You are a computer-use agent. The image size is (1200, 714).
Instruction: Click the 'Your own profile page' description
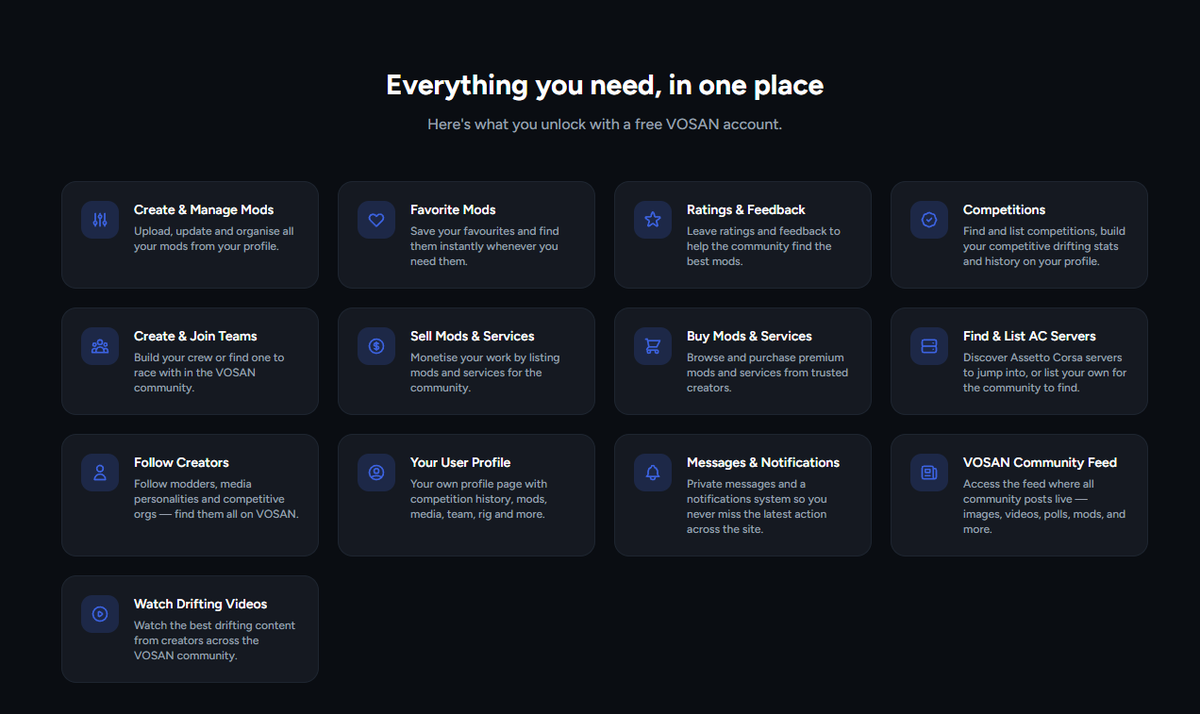[x=479, y=499]
